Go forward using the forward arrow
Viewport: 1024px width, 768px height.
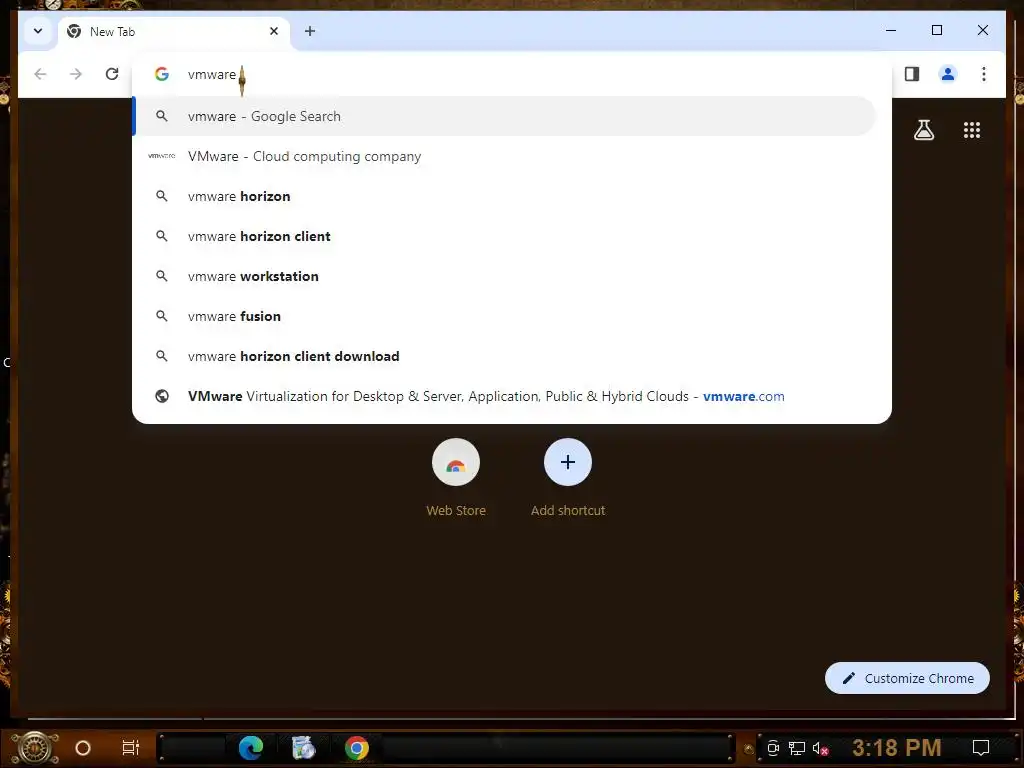(x=76, y=74)
